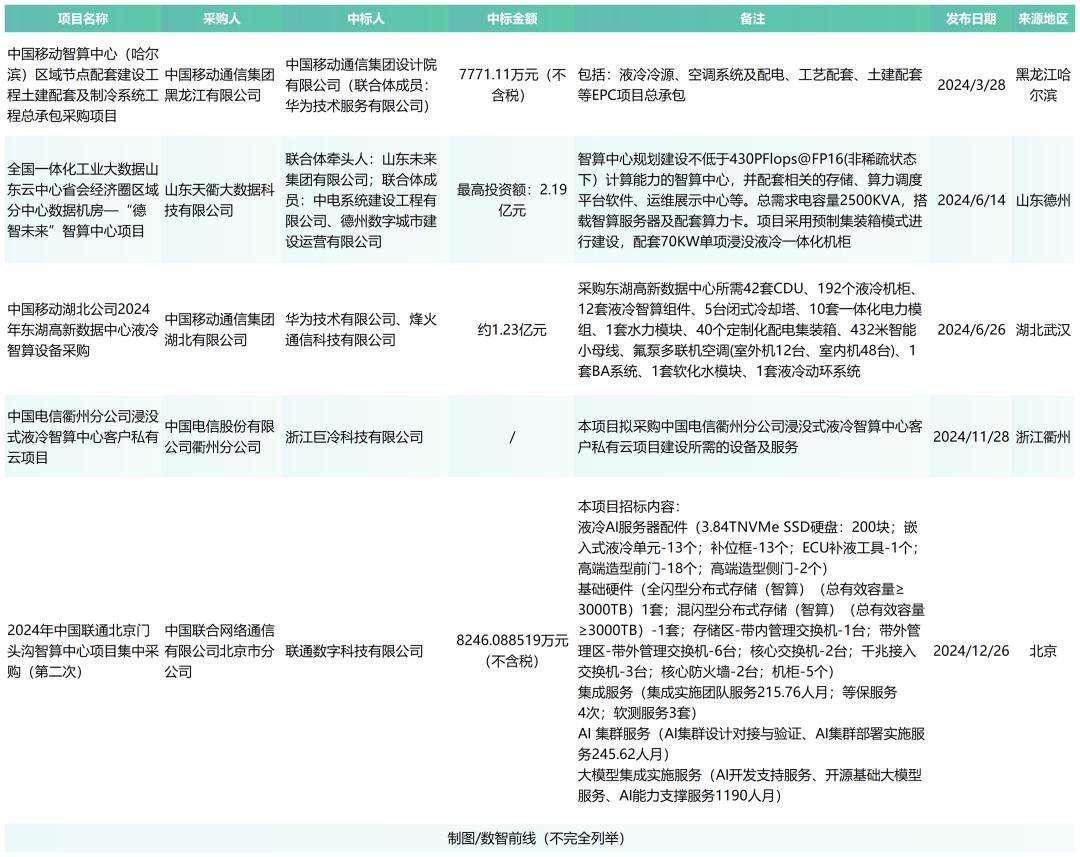Viewport: 1080px width, 857px height.
Task: Select the 中国联合网络通信有限公司北京市分公司 purchaser cell
Action: 220,650
